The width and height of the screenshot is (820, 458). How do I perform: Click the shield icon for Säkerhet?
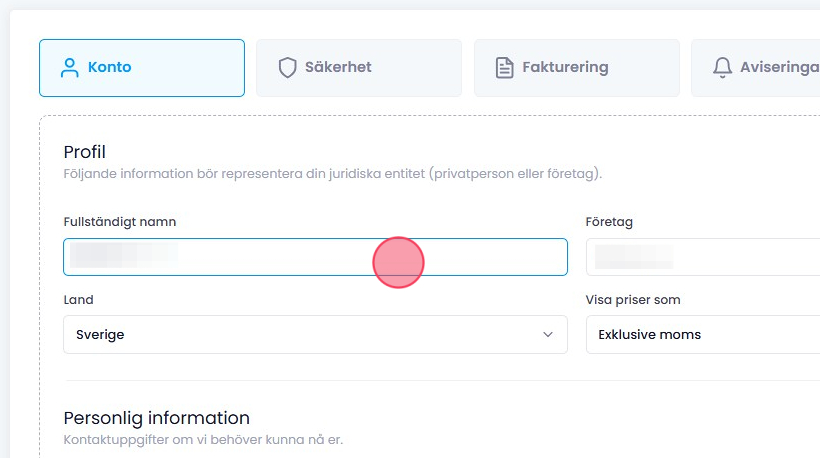tap(288, 68)
